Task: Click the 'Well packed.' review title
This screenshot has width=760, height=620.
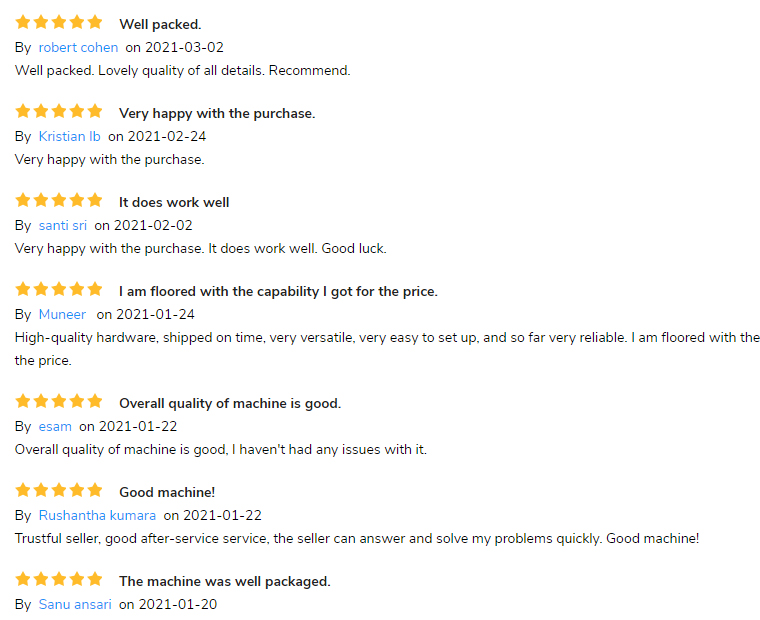Action: coord(160,24)
